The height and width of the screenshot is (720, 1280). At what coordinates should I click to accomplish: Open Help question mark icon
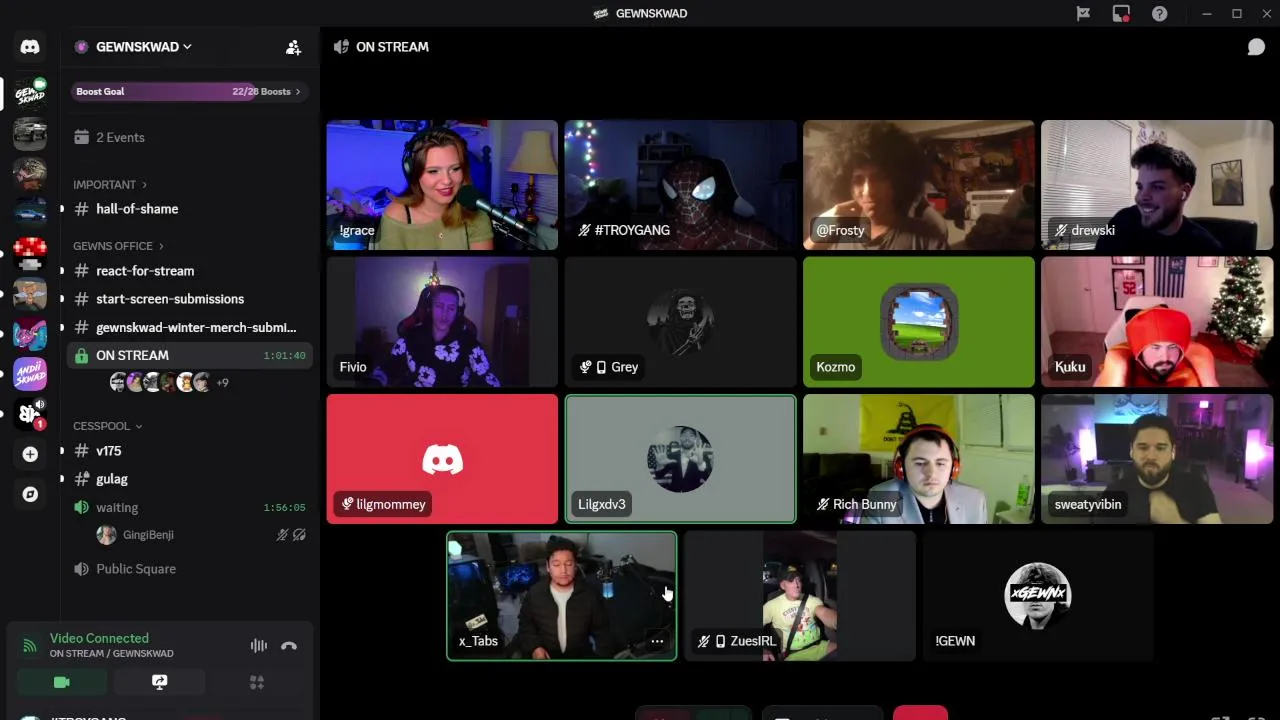[x=1159, y=13]
